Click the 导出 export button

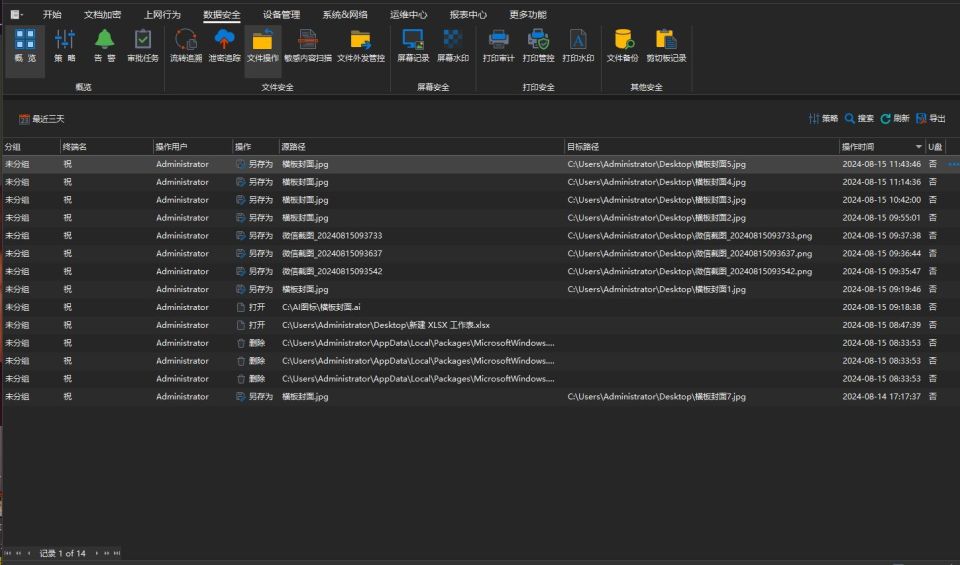tap(931, 118)
